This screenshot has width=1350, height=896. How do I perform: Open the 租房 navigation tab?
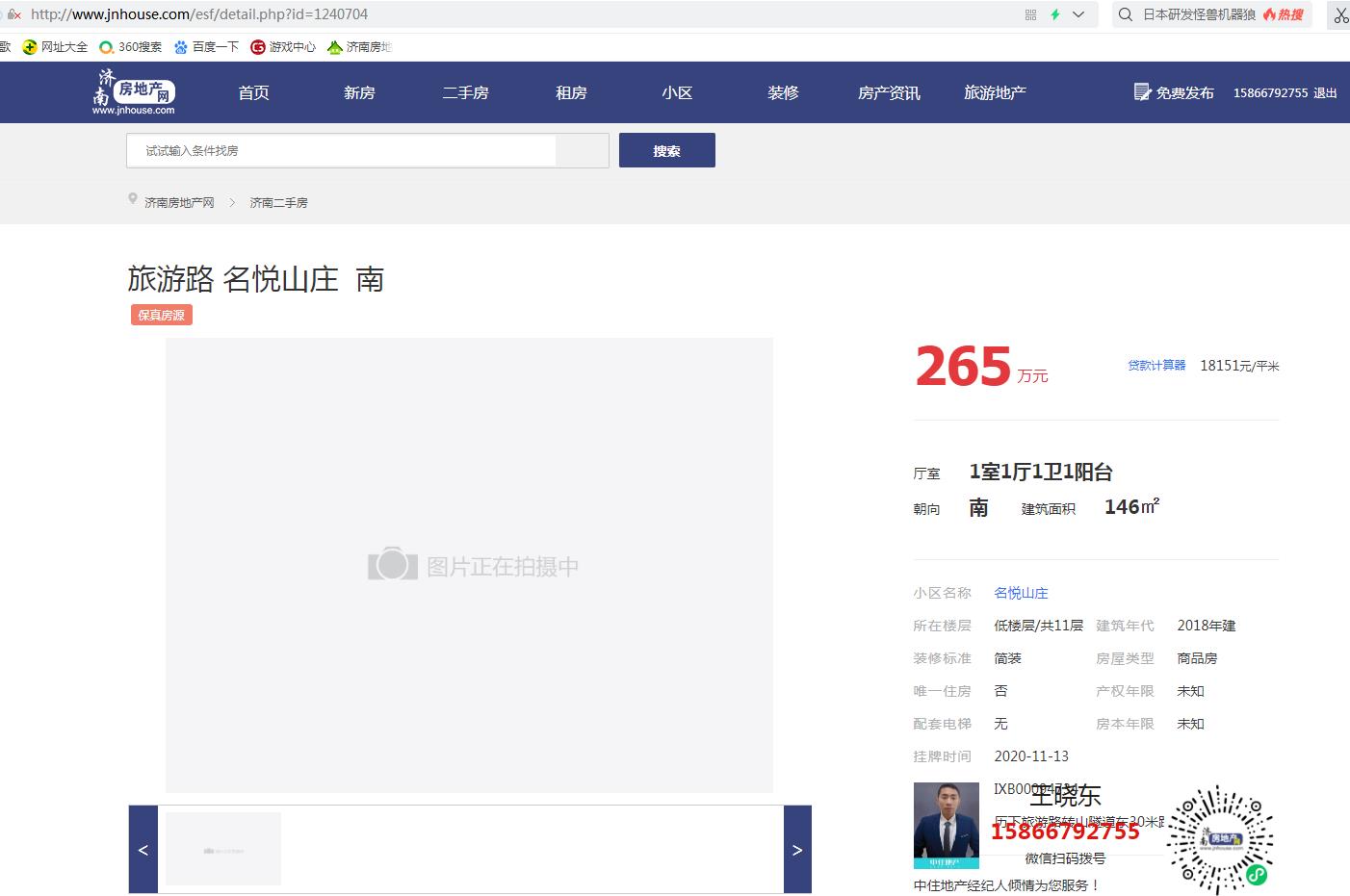pos(572,92)
